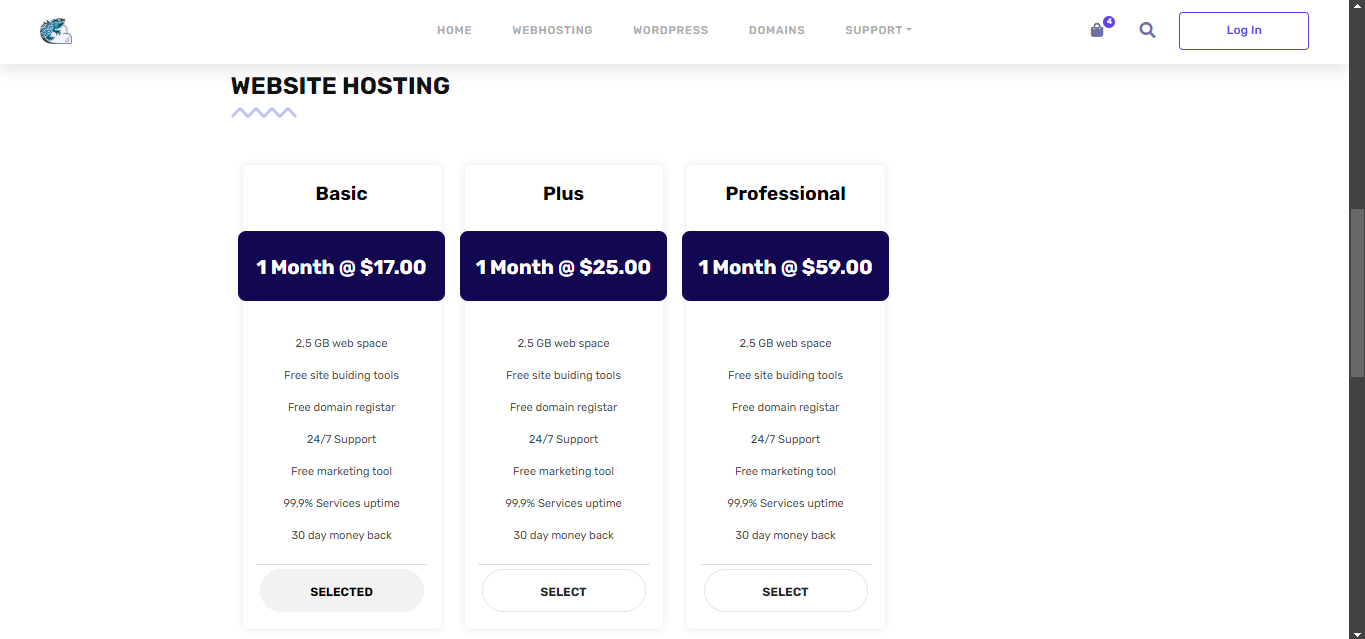Screen dimensions: 1365x639
Task: Click the Basic plan $17.00 price banner
Action: [x=341, y=266]
